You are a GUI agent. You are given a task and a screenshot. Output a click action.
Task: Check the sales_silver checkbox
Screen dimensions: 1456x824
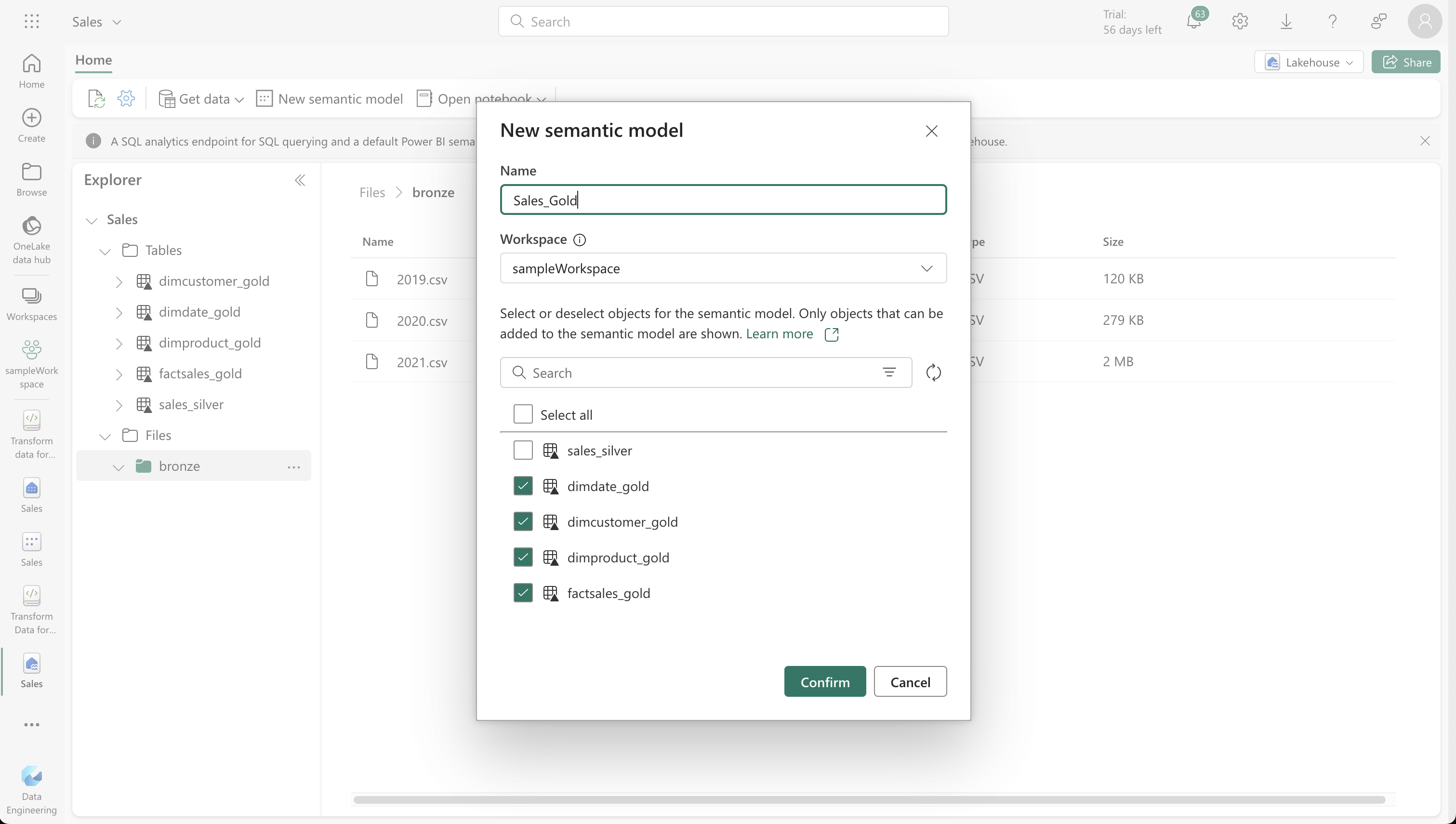coord(523,450)
